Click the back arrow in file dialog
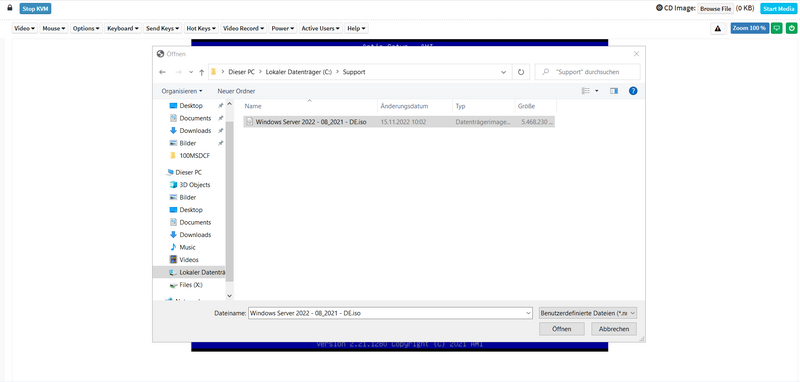This screenshot has height=382, width=800. click(163, 72)
